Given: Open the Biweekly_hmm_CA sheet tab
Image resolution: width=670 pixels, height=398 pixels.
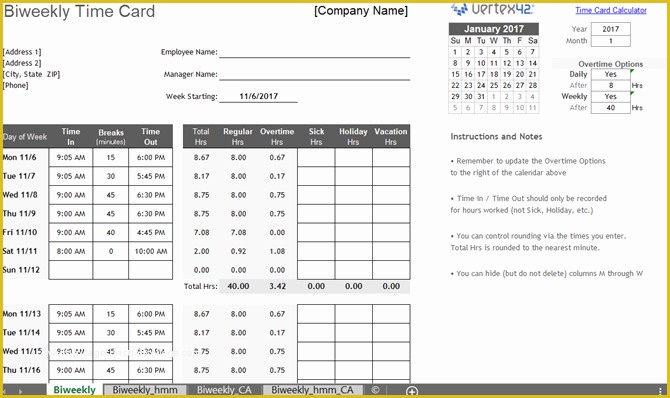Looking at the screenshot, I should tap(312, 390).
